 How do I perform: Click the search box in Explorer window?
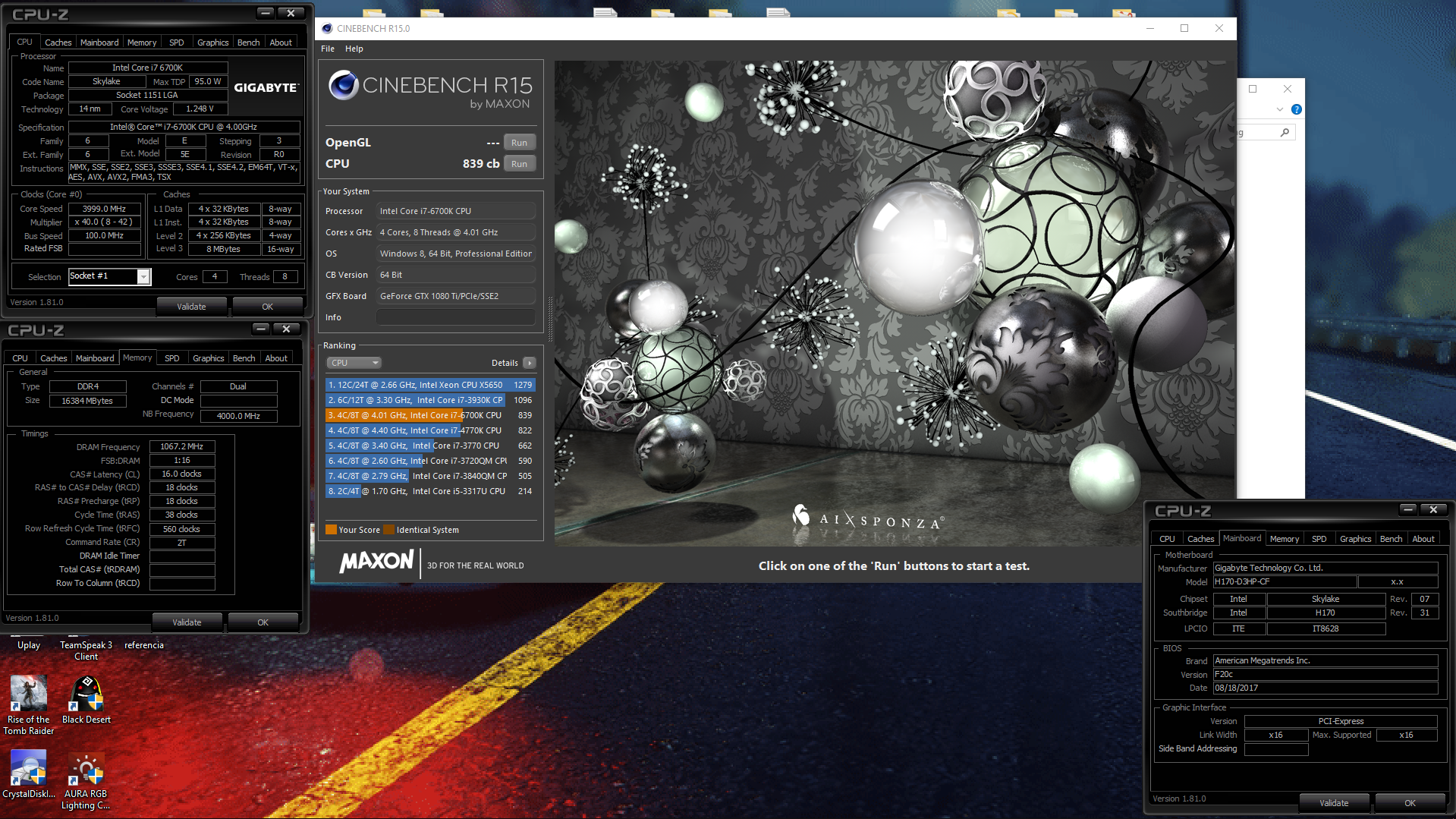tap(1266, 132)
